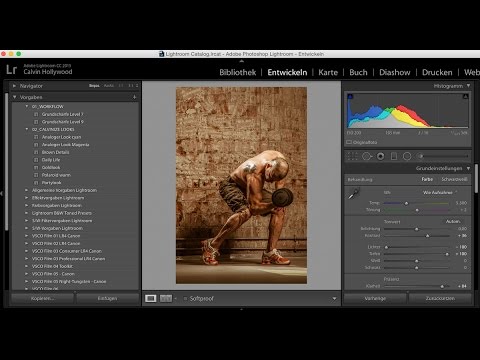Collapse the Vorgaben panel
480x360 pixels.
click(x=14, y=97)
